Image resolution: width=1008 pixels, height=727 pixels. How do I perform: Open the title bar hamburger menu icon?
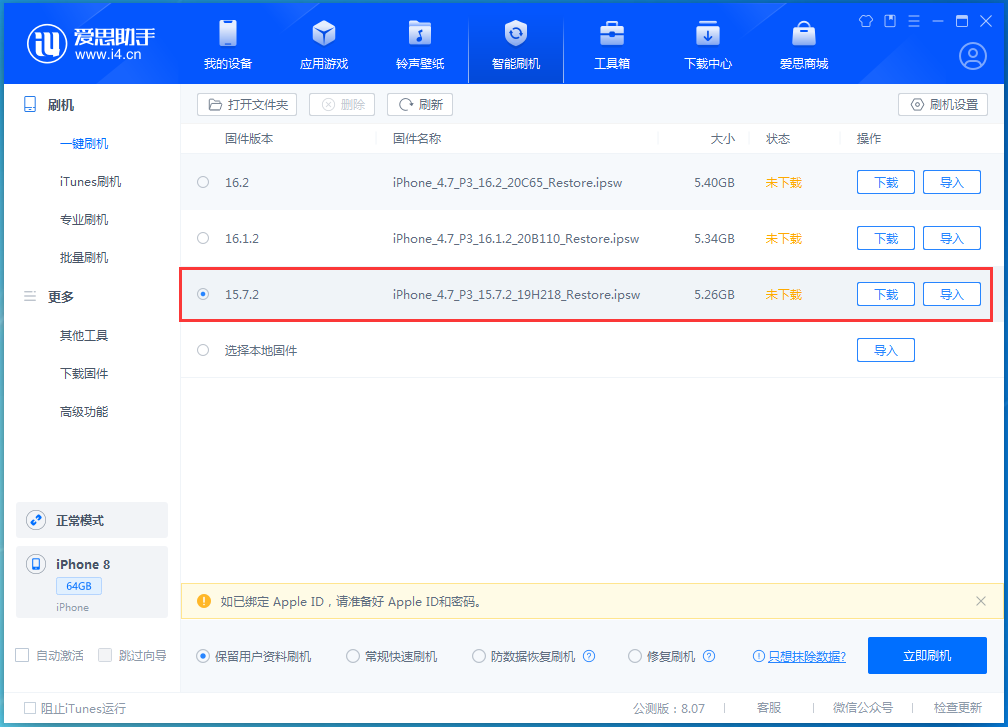click(x=914, y=21)
